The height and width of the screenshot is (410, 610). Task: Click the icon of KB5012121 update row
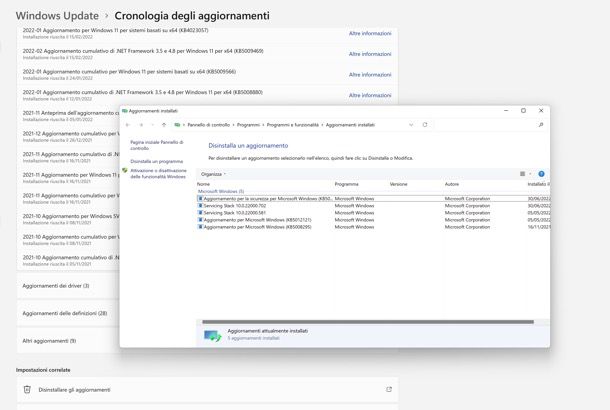[x=200, y=220]
